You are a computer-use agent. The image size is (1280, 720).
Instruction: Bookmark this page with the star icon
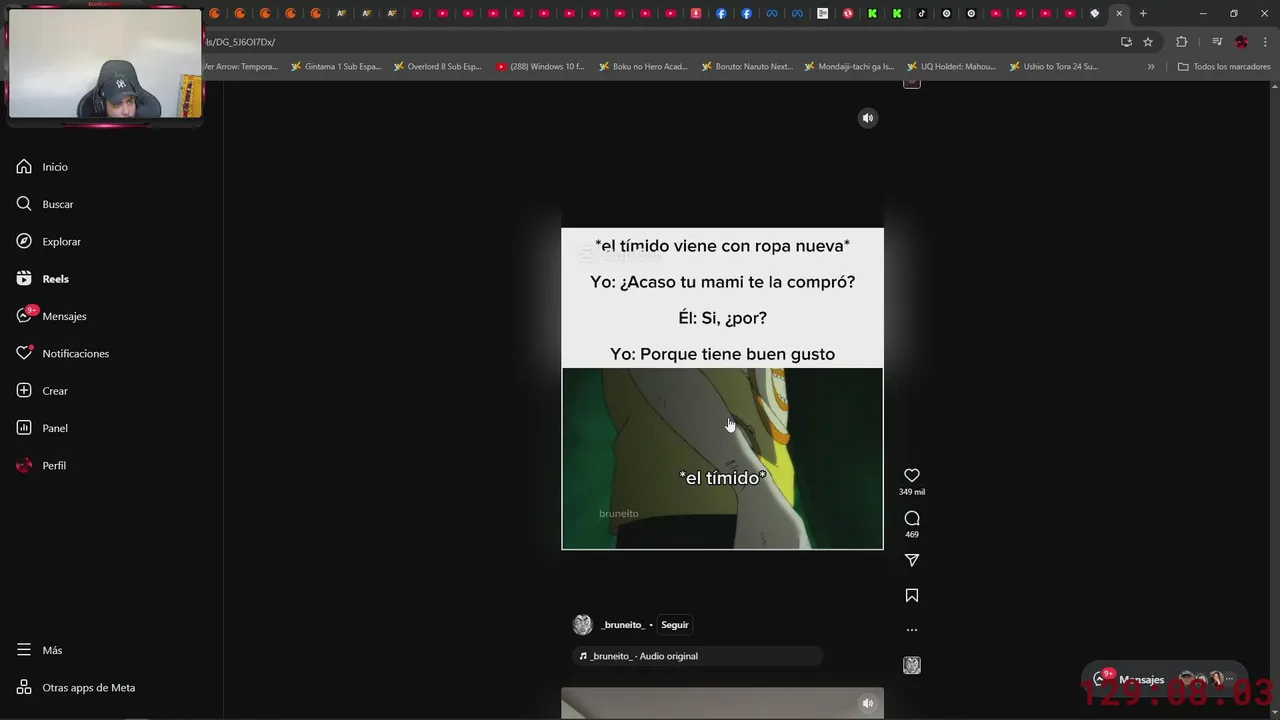(1148, 42)
